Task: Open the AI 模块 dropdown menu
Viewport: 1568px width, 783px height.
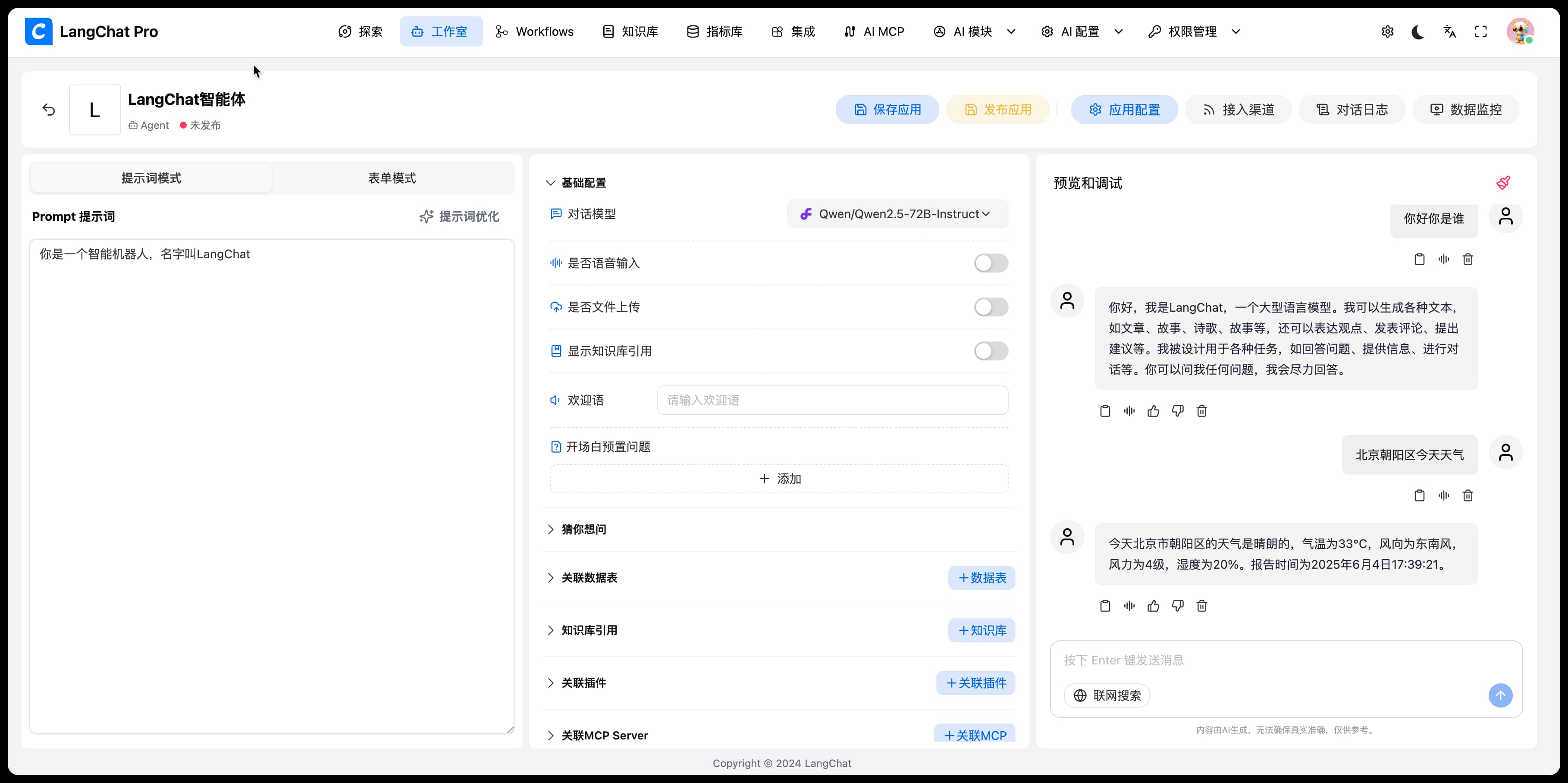Action: [975, 31]
